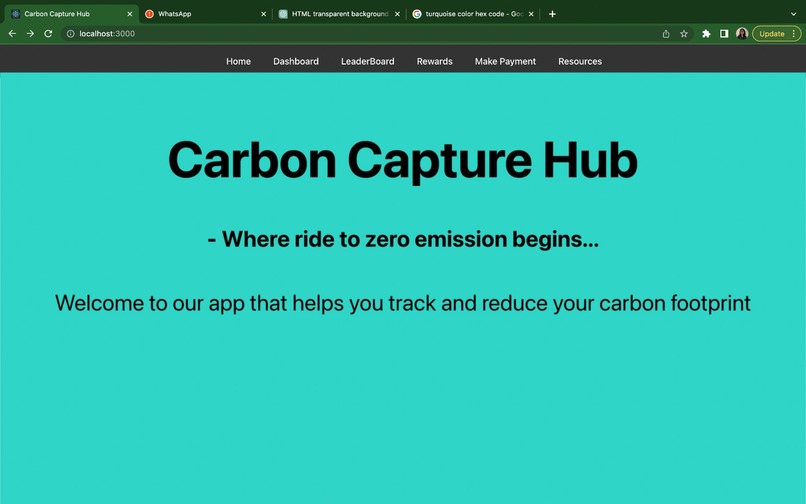Expand the tab search chevron
The width and height of the screenshot is (806, 504).
793,14
